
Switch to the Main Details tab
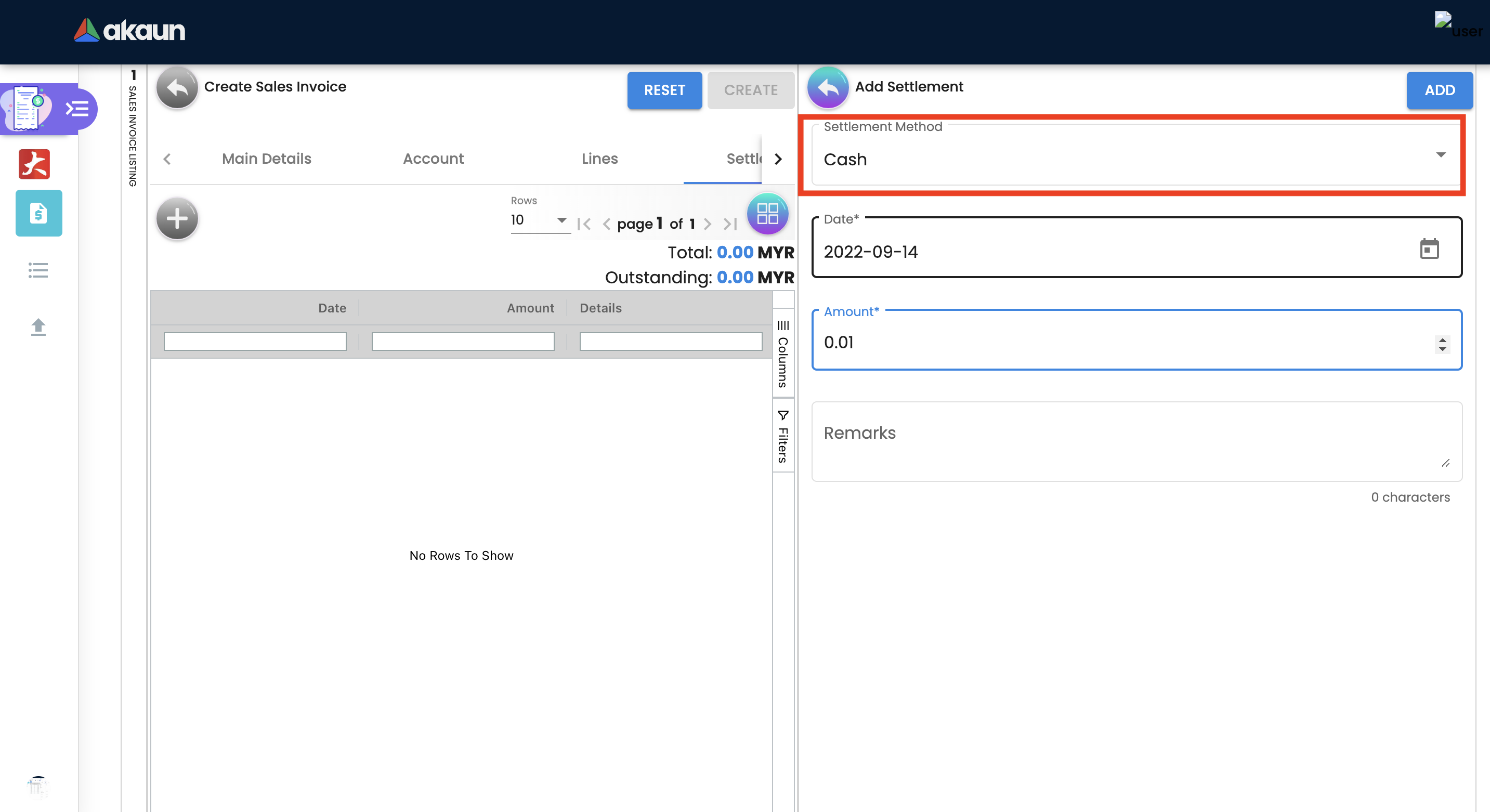click(x=266, y=159)
